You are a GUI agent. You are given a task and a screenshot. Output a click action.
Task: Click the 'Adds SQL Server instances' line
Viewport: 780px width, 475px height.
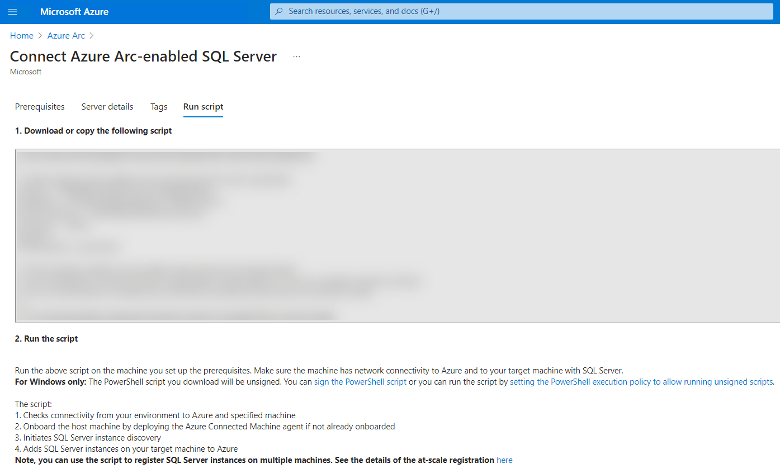point(126,449)
